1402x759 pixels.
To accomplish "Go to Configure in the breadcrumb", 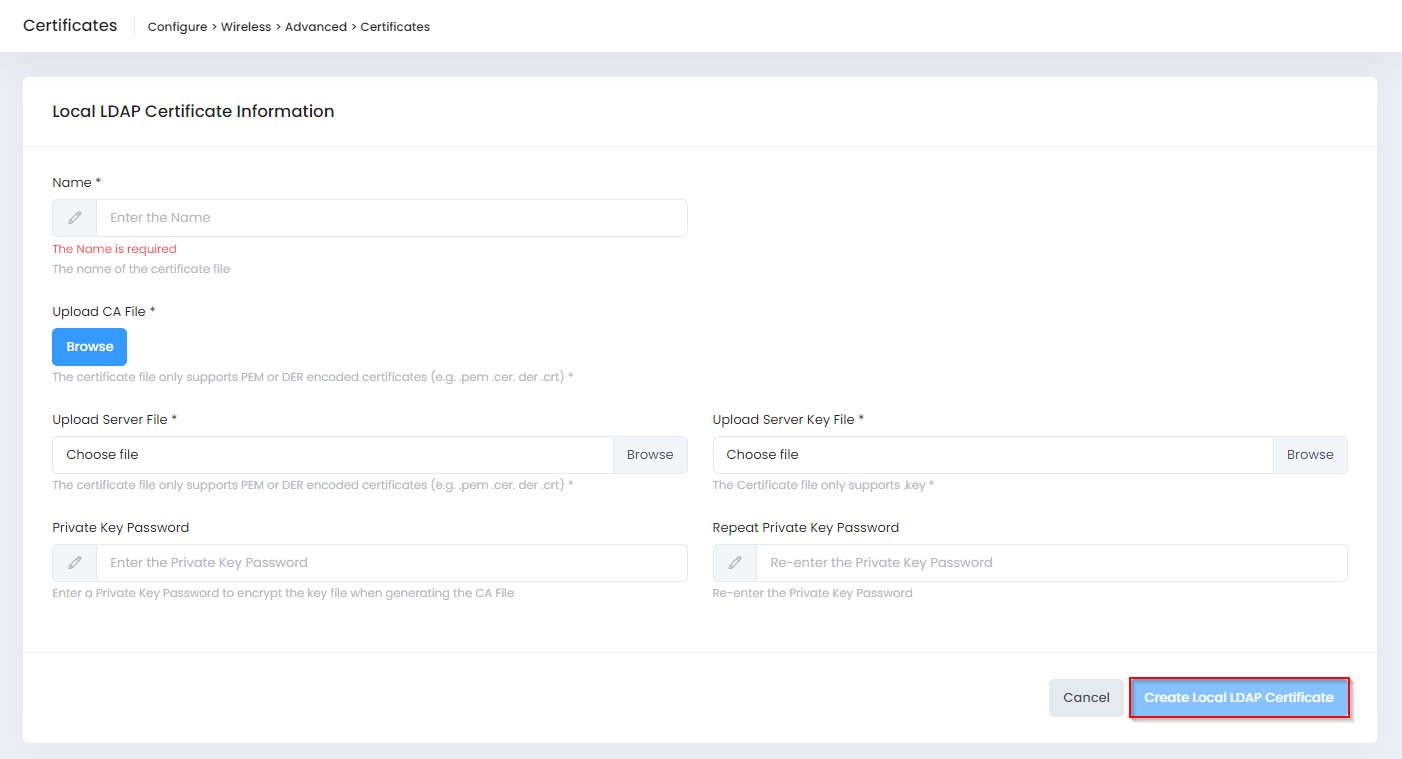I will [177, 27].
